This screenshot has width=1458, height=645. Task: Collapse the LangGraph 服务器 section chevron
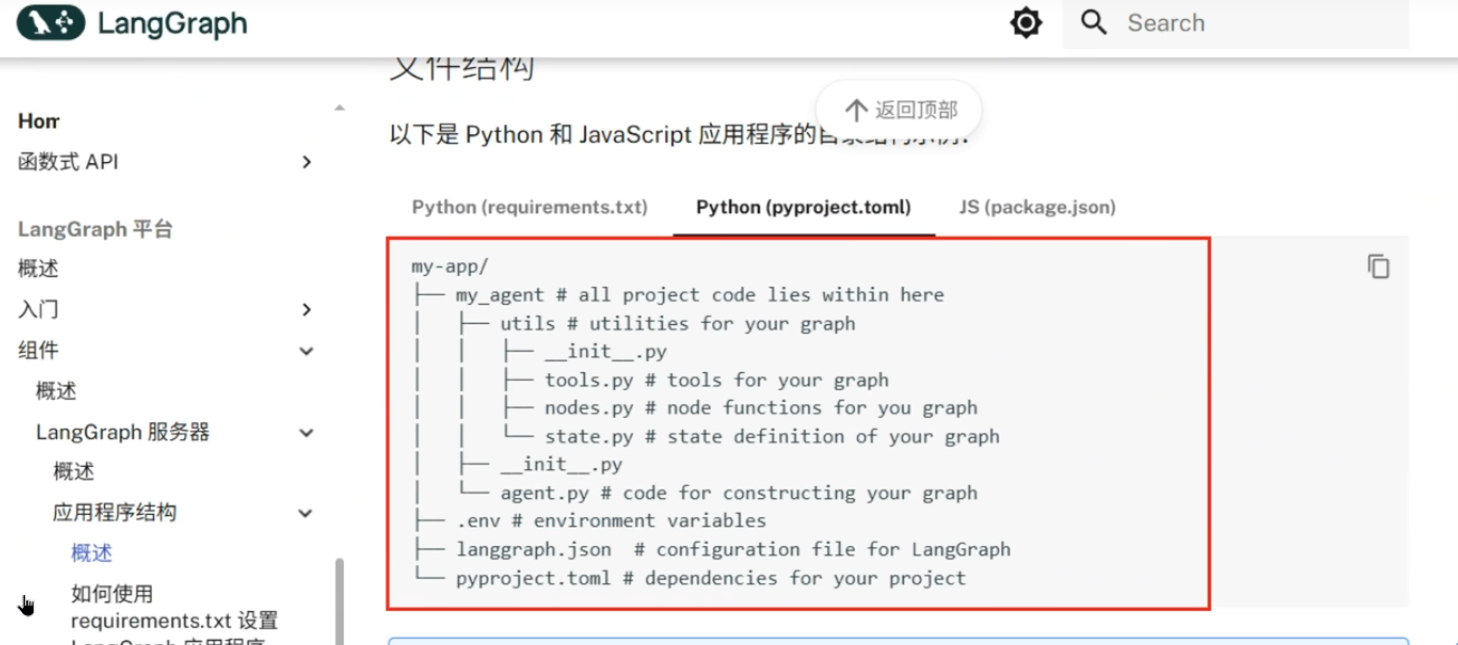coord(307,433)
